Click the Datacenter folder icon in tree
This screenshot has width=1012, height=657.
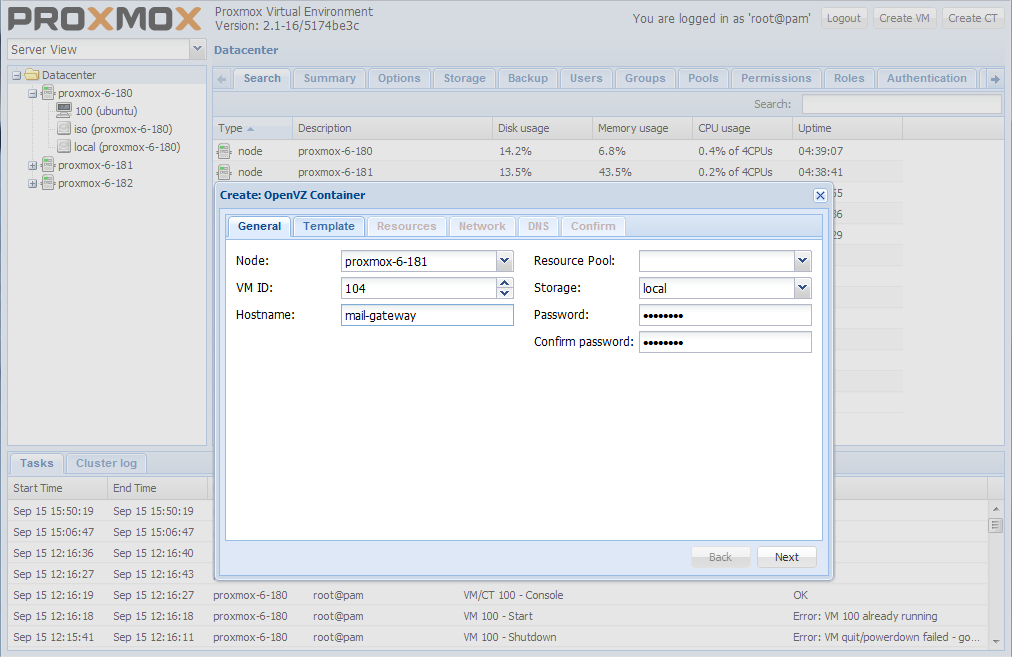pos(32,75)
